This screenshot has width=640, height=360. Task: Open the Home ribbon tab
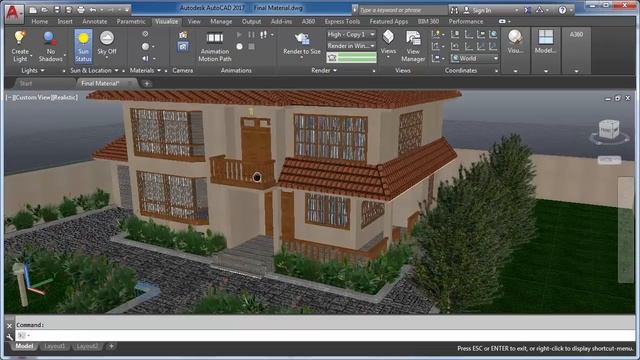click(x=40, y=22)
